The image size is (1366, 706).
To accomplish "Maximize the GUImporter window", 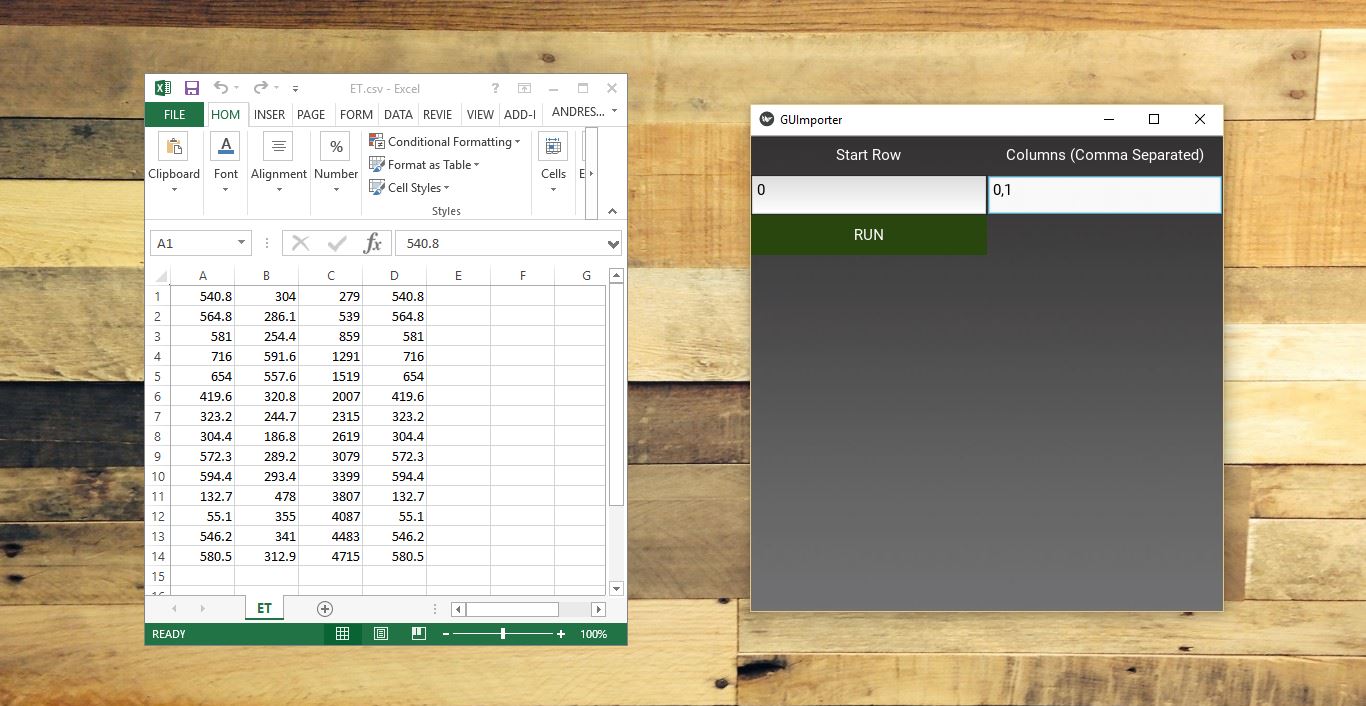I will point(1154,119).
